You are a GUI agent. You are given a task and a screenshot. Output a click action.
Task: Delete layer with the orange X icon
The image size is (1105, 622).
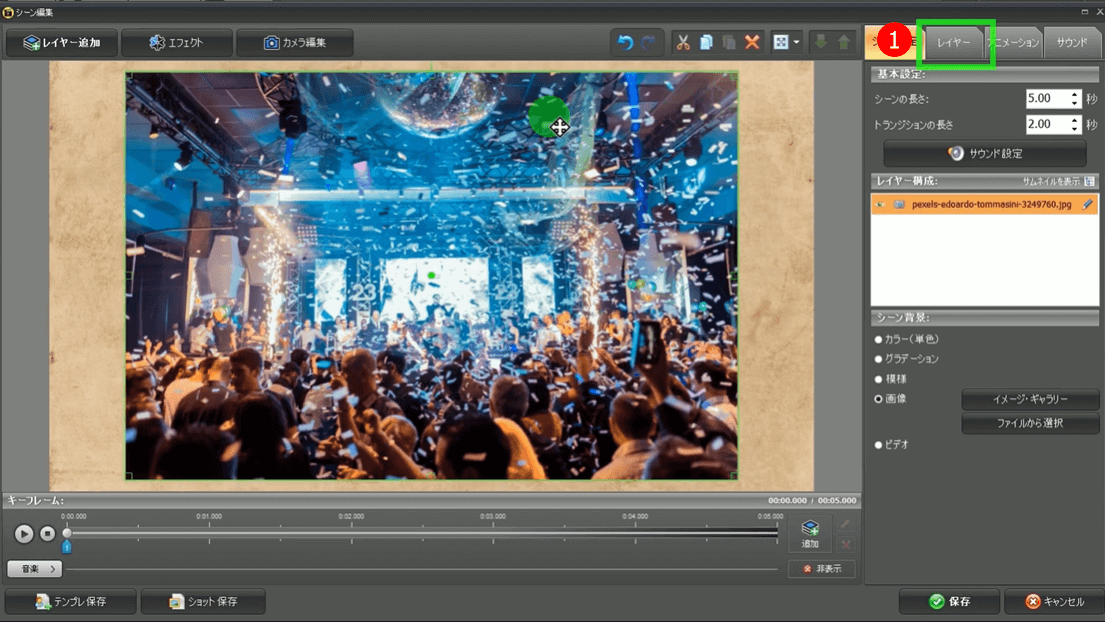click(x=752, y=43)
